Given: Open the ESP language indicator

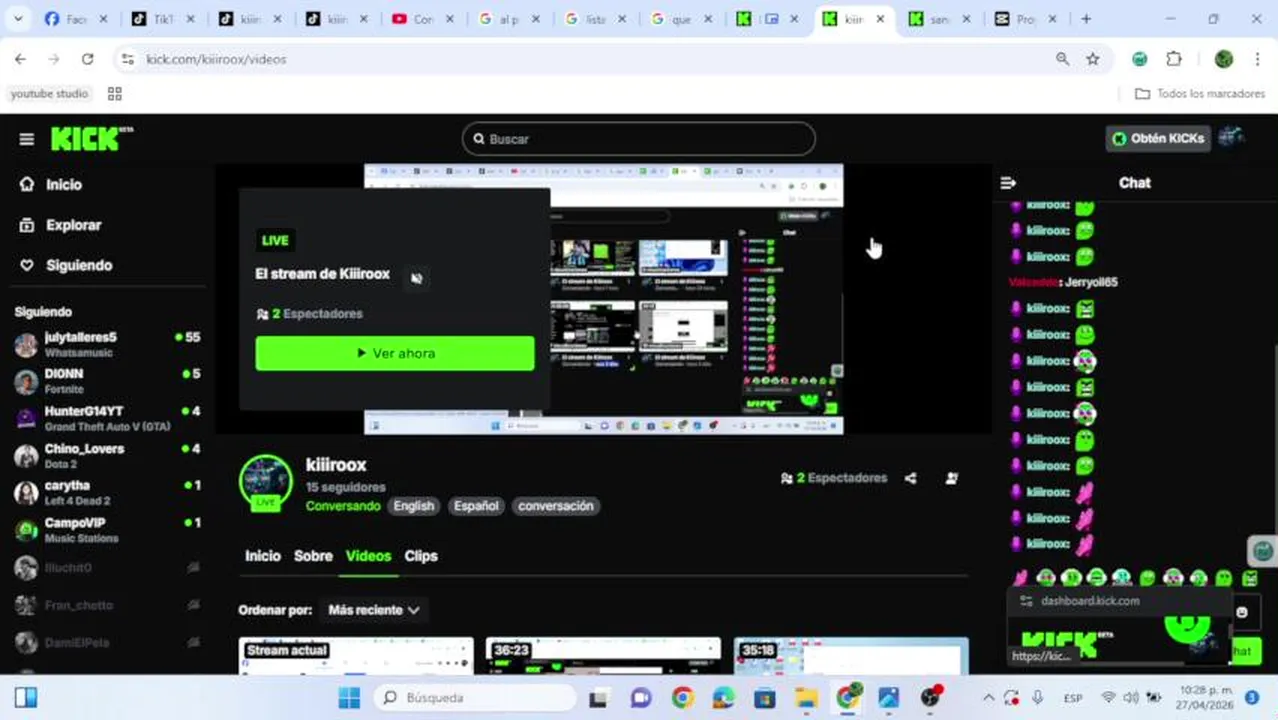Looking at the screenshot, I should (1074, 698).
